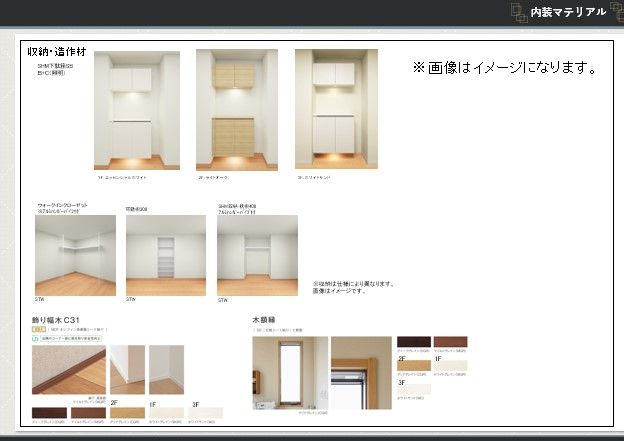The image size is (624, 441).
Task: Pick the 1F white 木額縁 swatch
Action: [x=450, y=366]
